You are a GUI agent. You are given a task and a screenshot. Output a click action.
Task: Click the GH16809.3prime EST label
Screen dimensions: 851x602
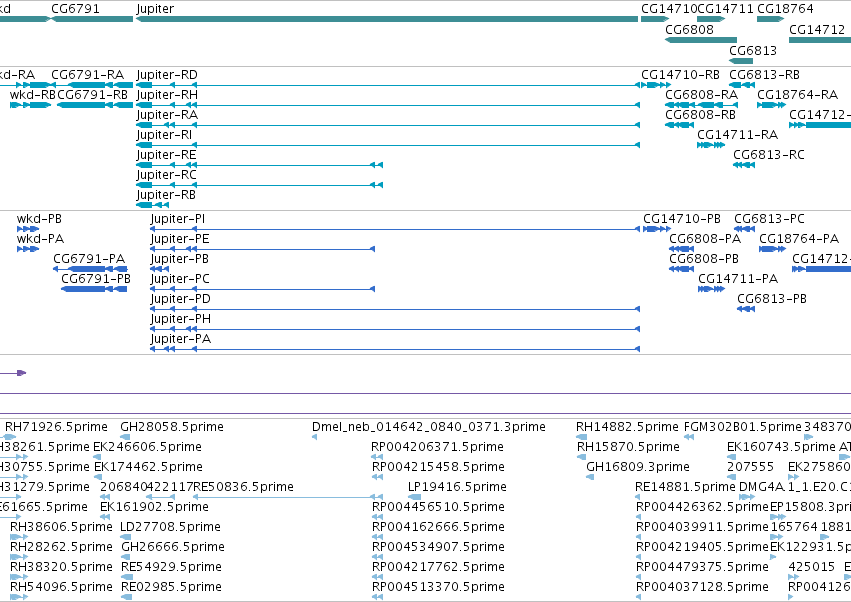point(638,467)
